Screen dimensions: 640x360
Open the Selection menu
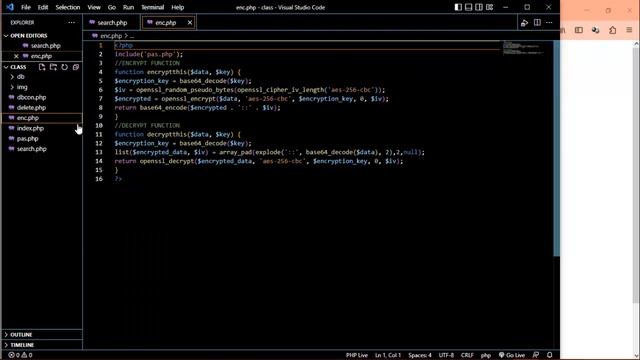click(68, 7)
